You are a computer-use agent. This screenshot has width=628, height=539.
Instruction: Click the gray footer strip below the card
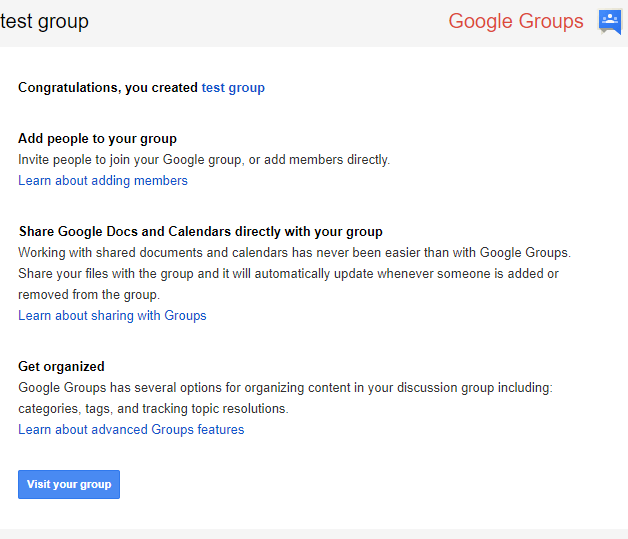314,534
